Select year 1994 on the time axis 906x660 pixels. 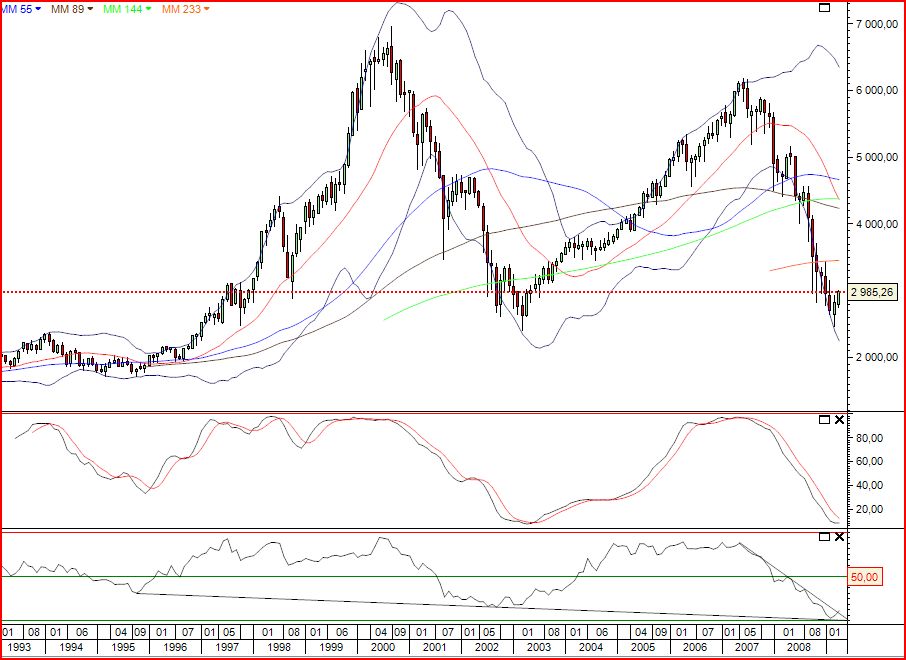click(x=71, y=647)
